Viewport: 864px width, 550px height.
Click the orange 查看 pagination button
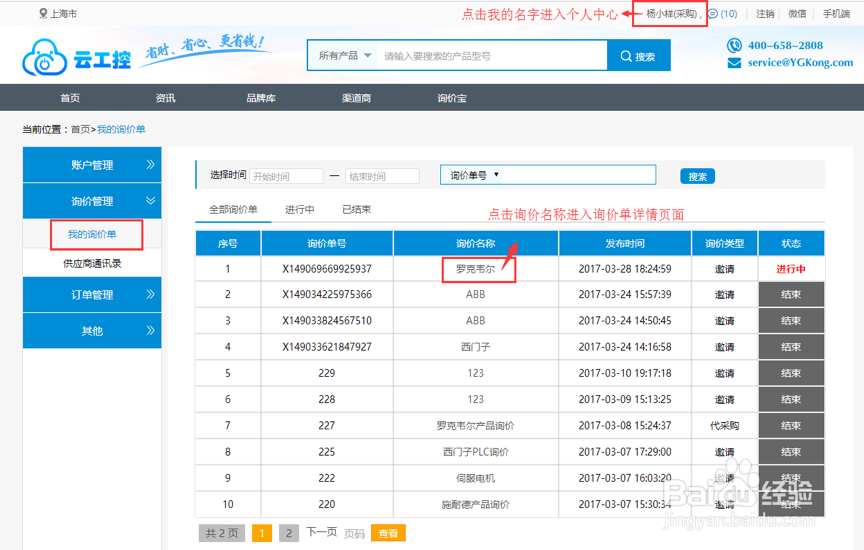pyautogui.click(x=388, y=533)
